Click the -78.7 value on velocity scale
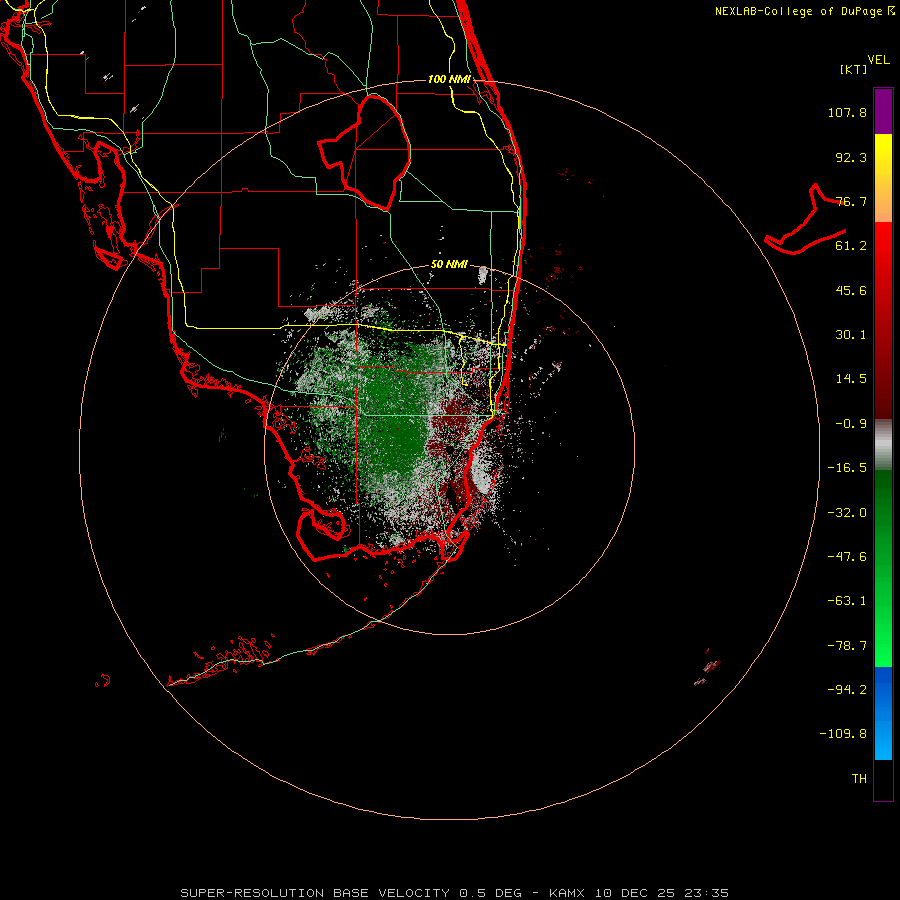 tap(847, 646)
